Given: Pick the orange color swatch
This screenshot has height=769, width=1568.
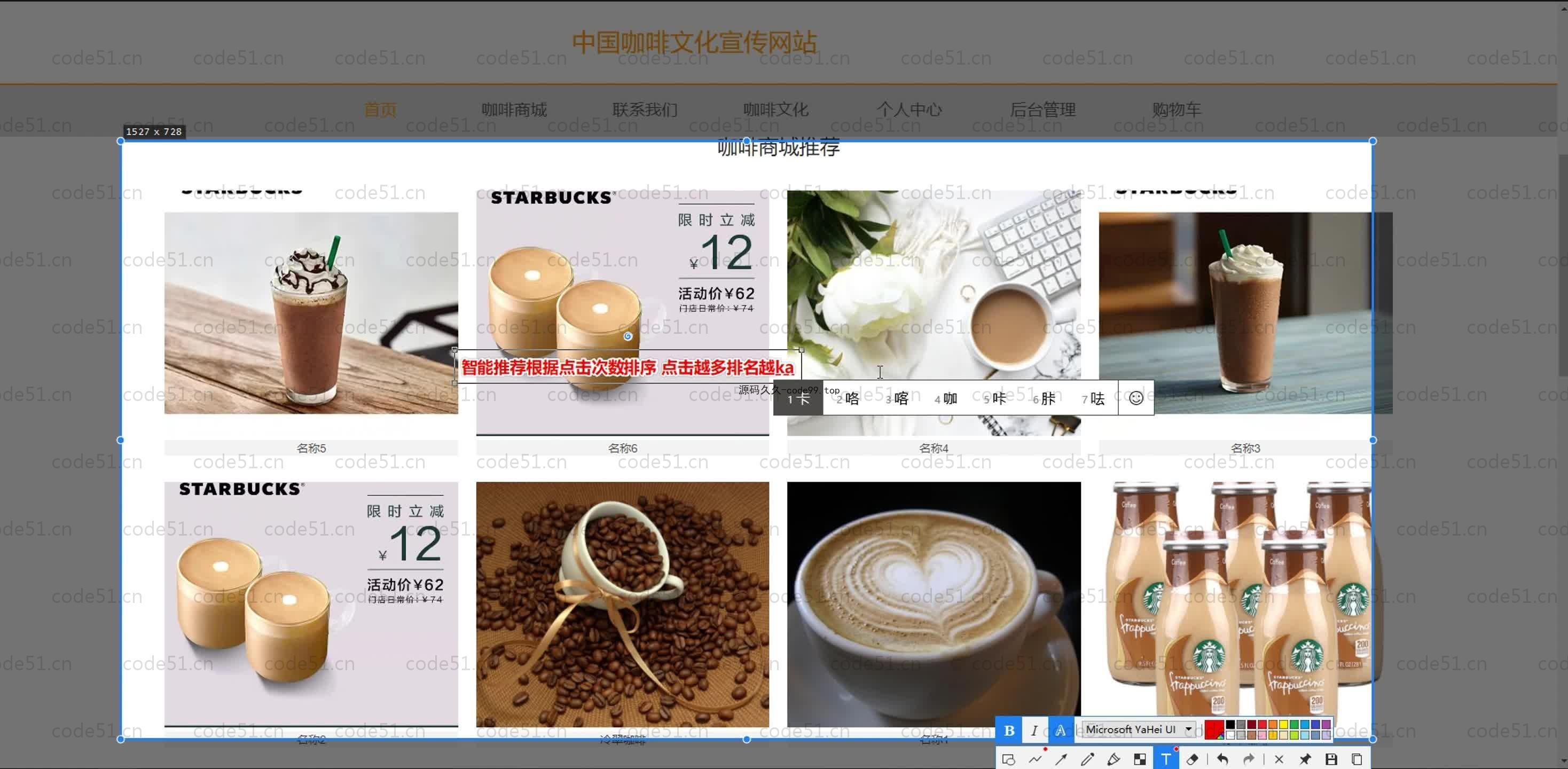Looking at the screenshot, I should (1273, 725).
